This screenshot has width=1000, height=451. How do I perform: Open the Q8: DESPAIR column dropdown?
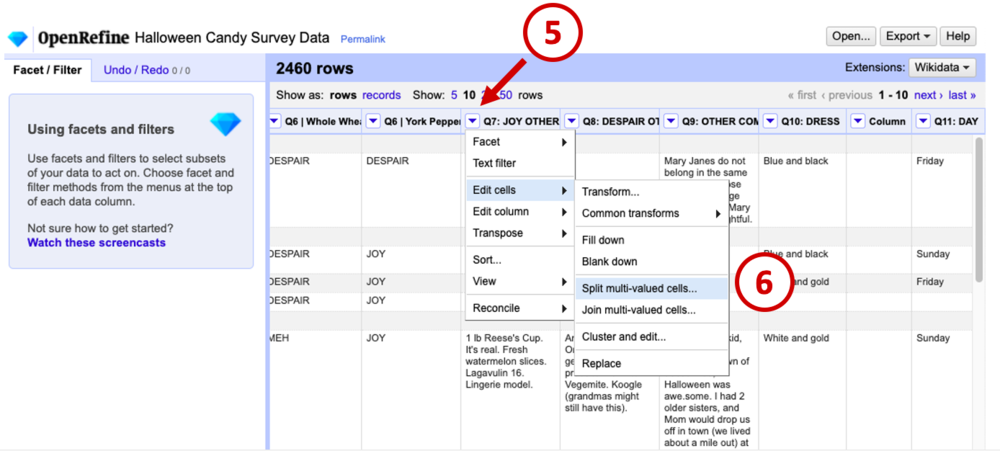[x=572, y=121]
